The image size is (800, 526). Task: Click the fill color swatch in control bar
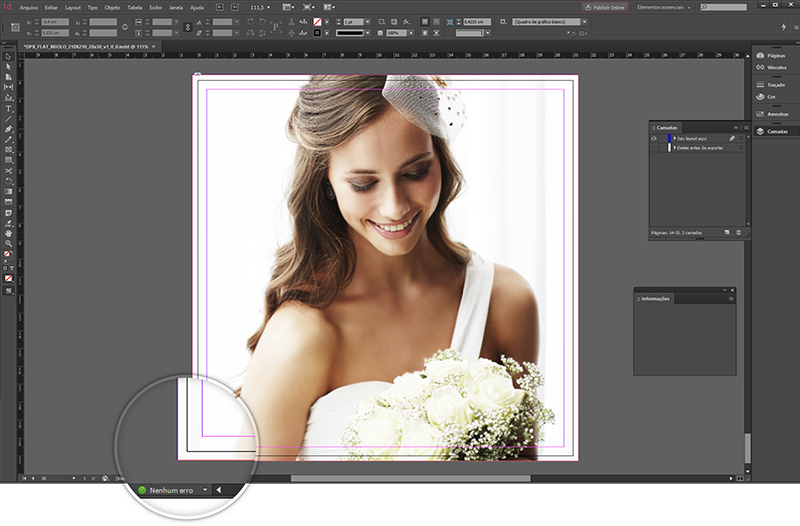pos(318,20)
